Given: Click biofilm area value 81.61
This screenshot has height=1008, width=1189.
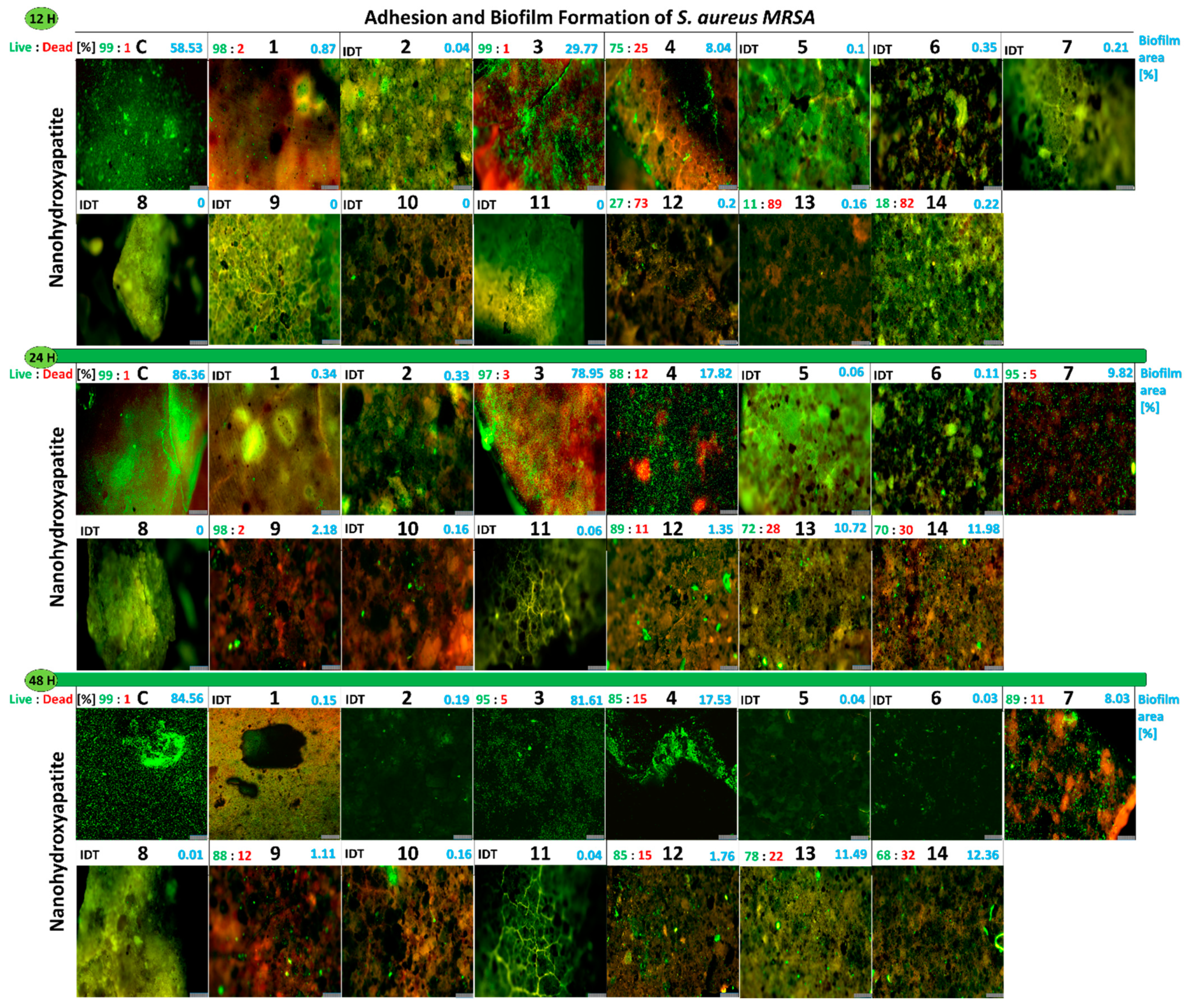Looking at the screenshot, I should tap(586, 700).
